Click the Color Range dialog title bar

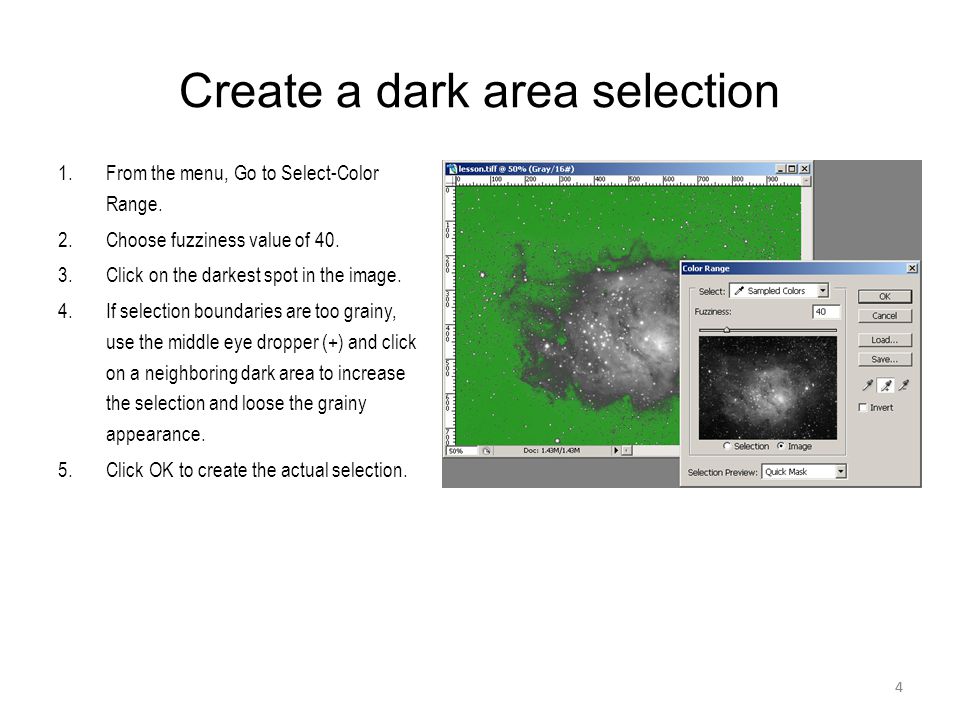tap(799, 268)
